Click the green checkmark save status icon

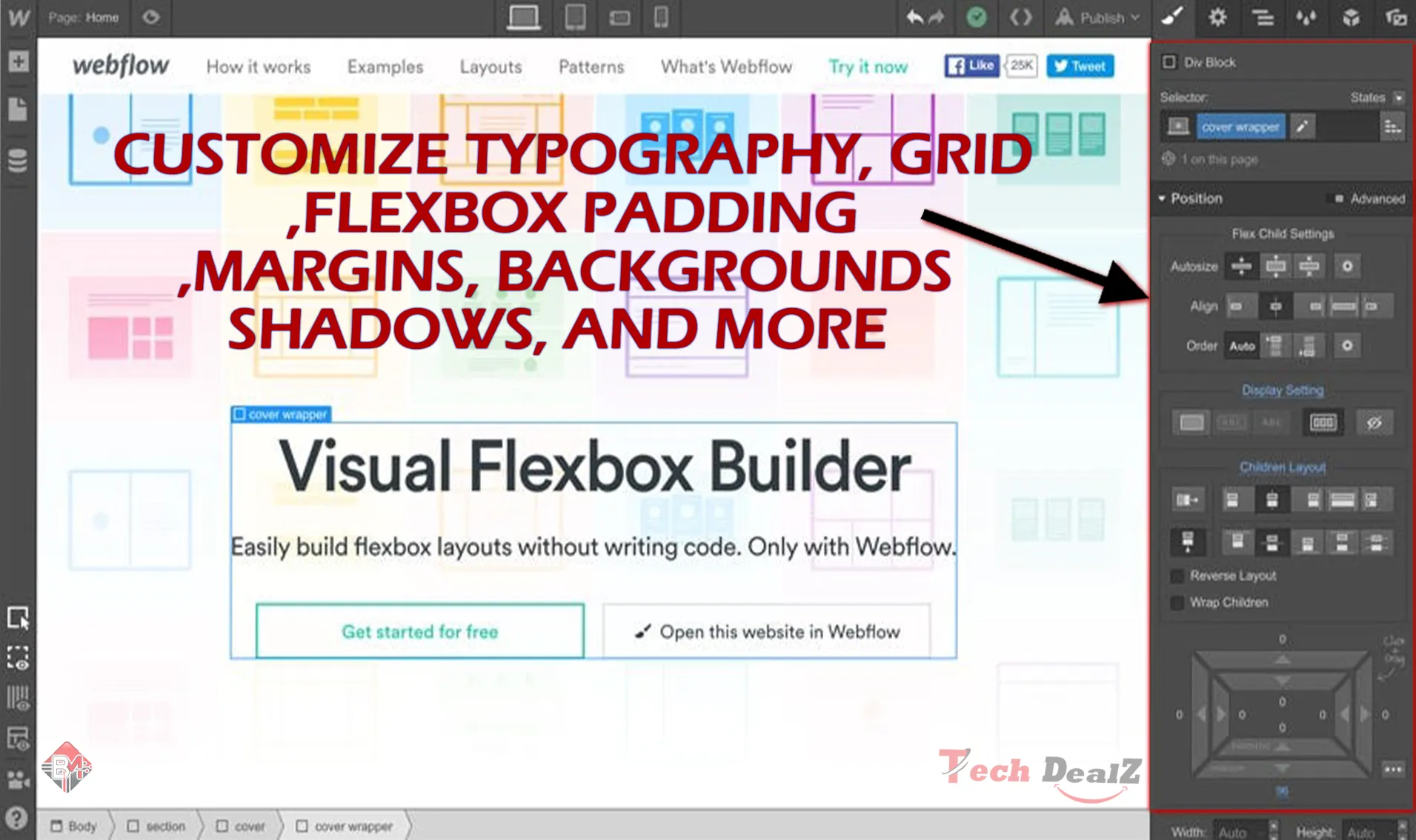tap(977, 17)
